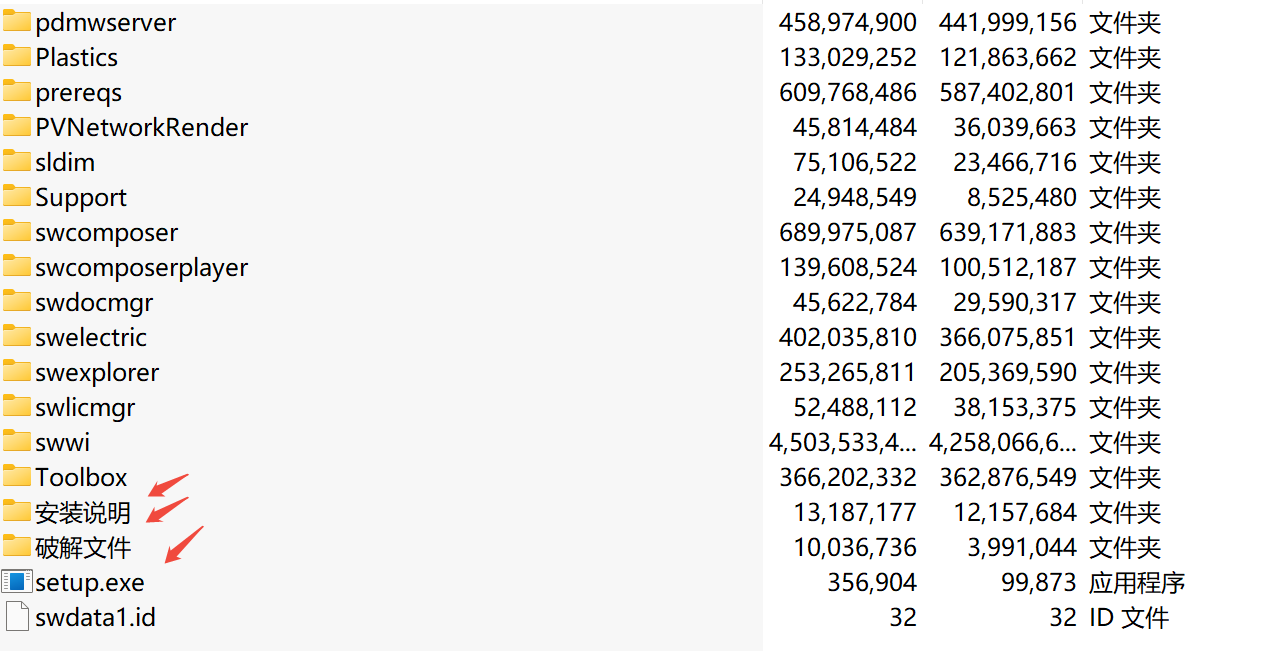1262x651 pixels.
Task: Click the setup.exe application icon
Action: tap(16, 581)
